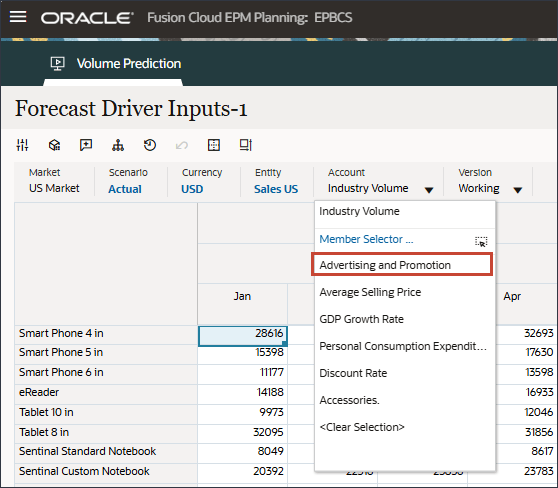This screenshot has width=558, height=488.
Task: Click the Apr cell with 32693
Action: point(527,335)
